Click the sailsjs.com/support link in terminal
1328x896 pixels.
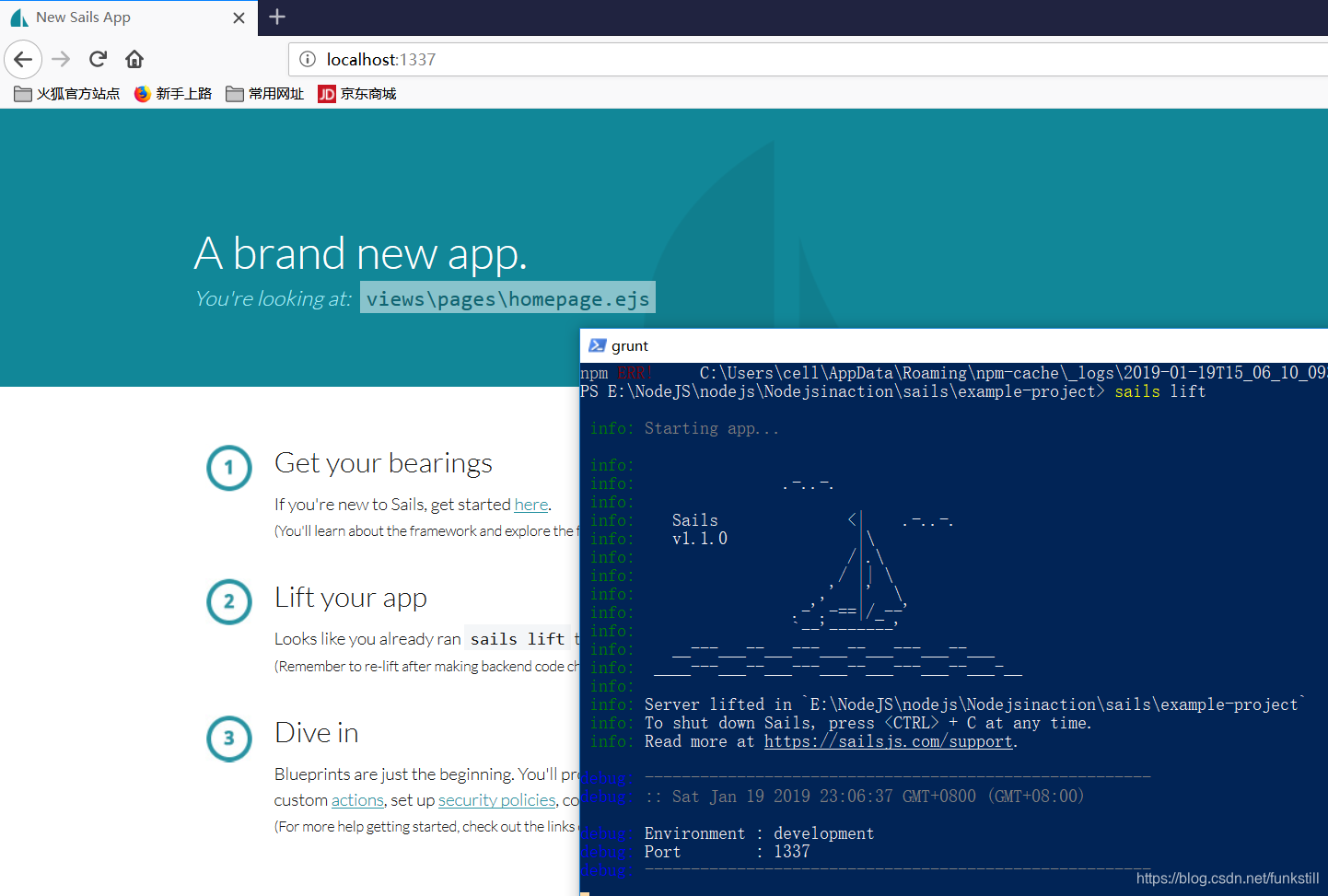pos(889,742)
